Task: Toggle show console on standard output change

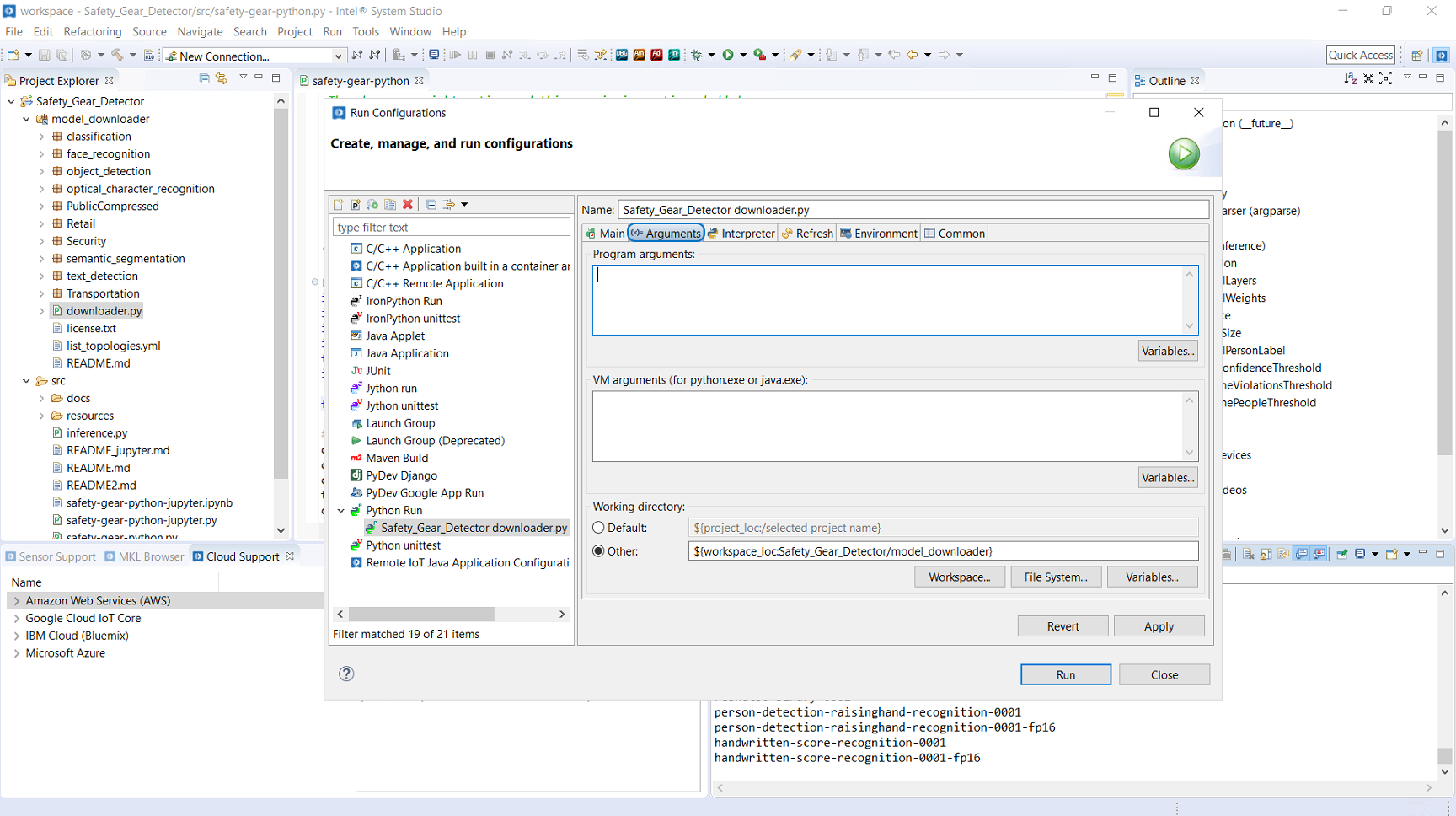Action: [1302, 554]
